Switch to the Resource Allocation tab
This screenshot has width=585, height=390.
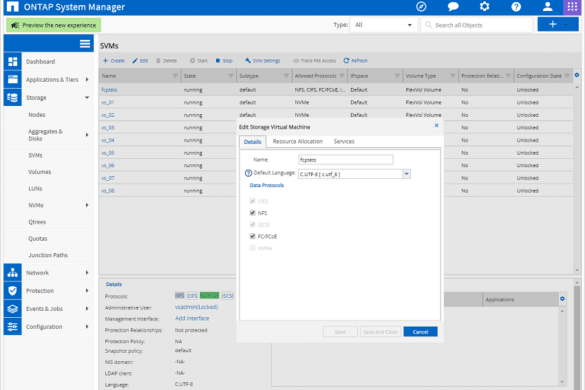coord(298,141)
